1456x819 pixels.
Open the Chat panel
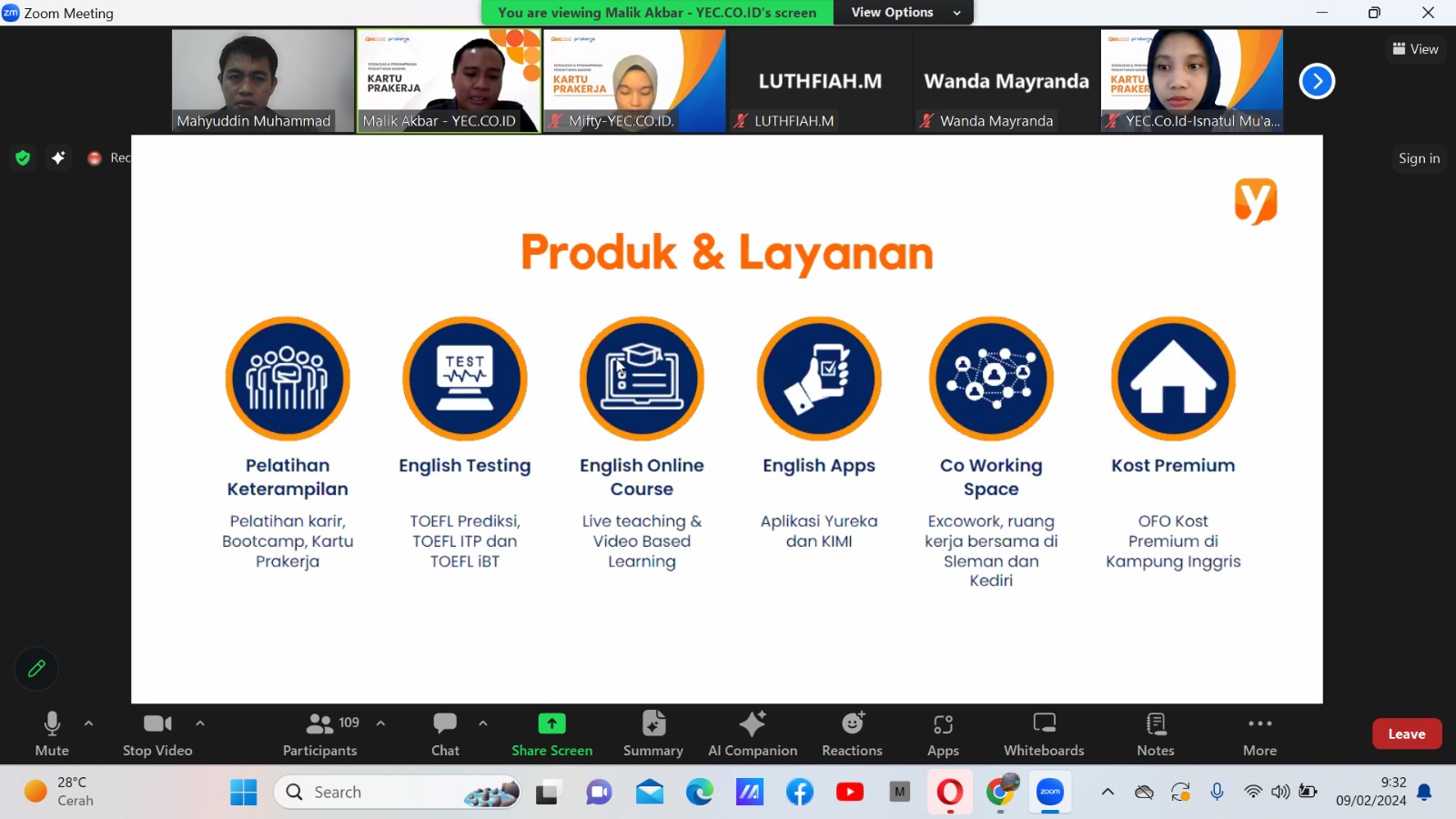tap(445, 733)
